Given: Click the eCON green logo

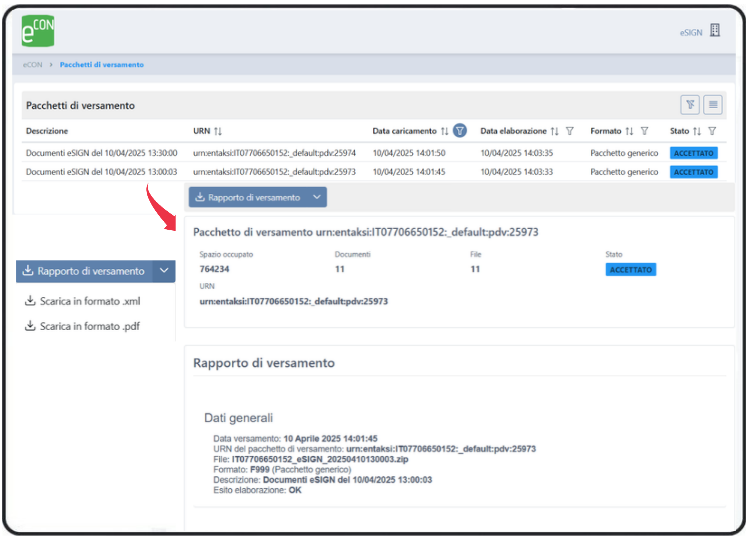Looking at the screenshot, I should (38, 31).
